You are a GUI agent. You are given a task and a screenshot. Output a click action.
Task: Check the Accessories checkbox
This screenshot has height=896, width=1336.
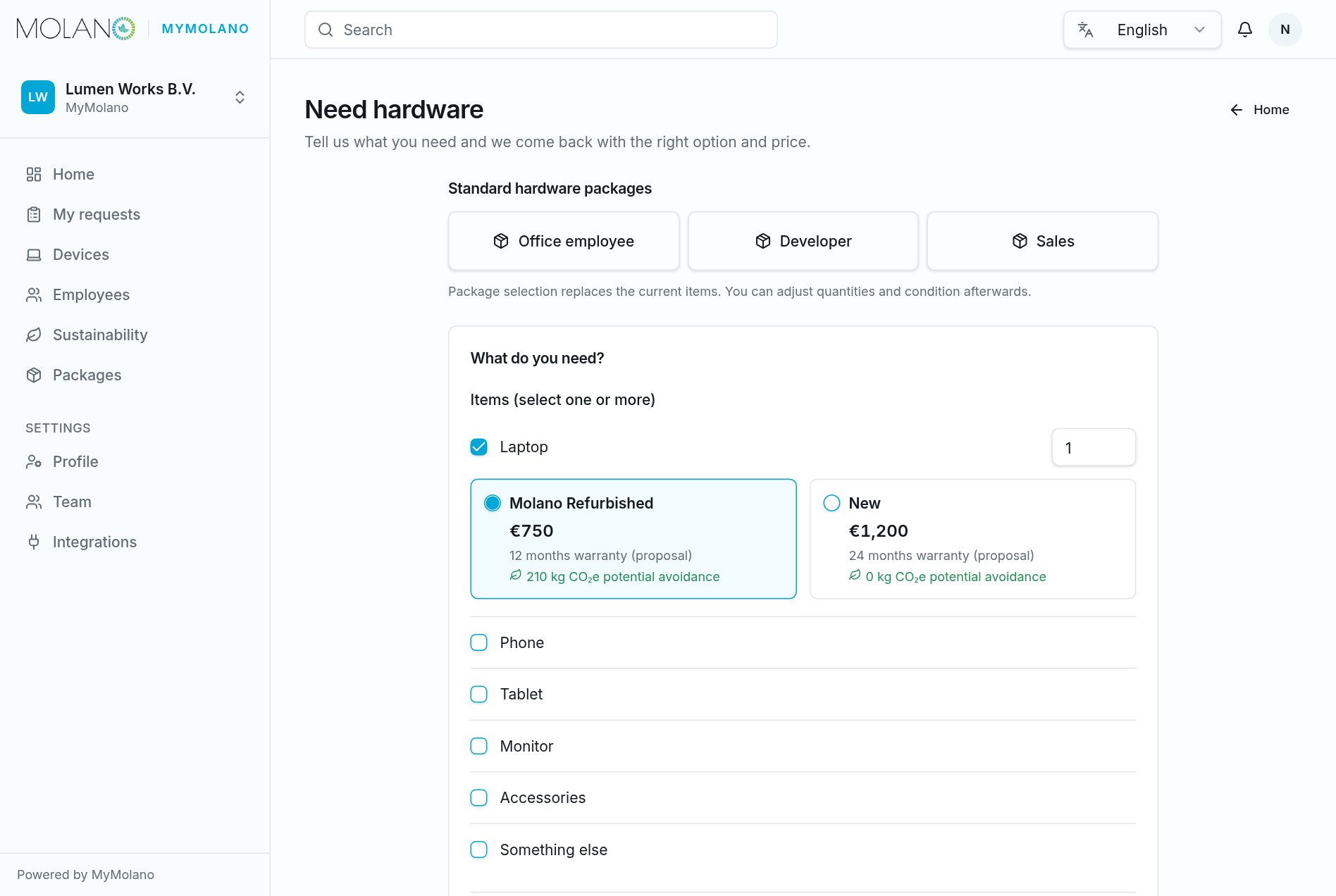tap(479, 797)
